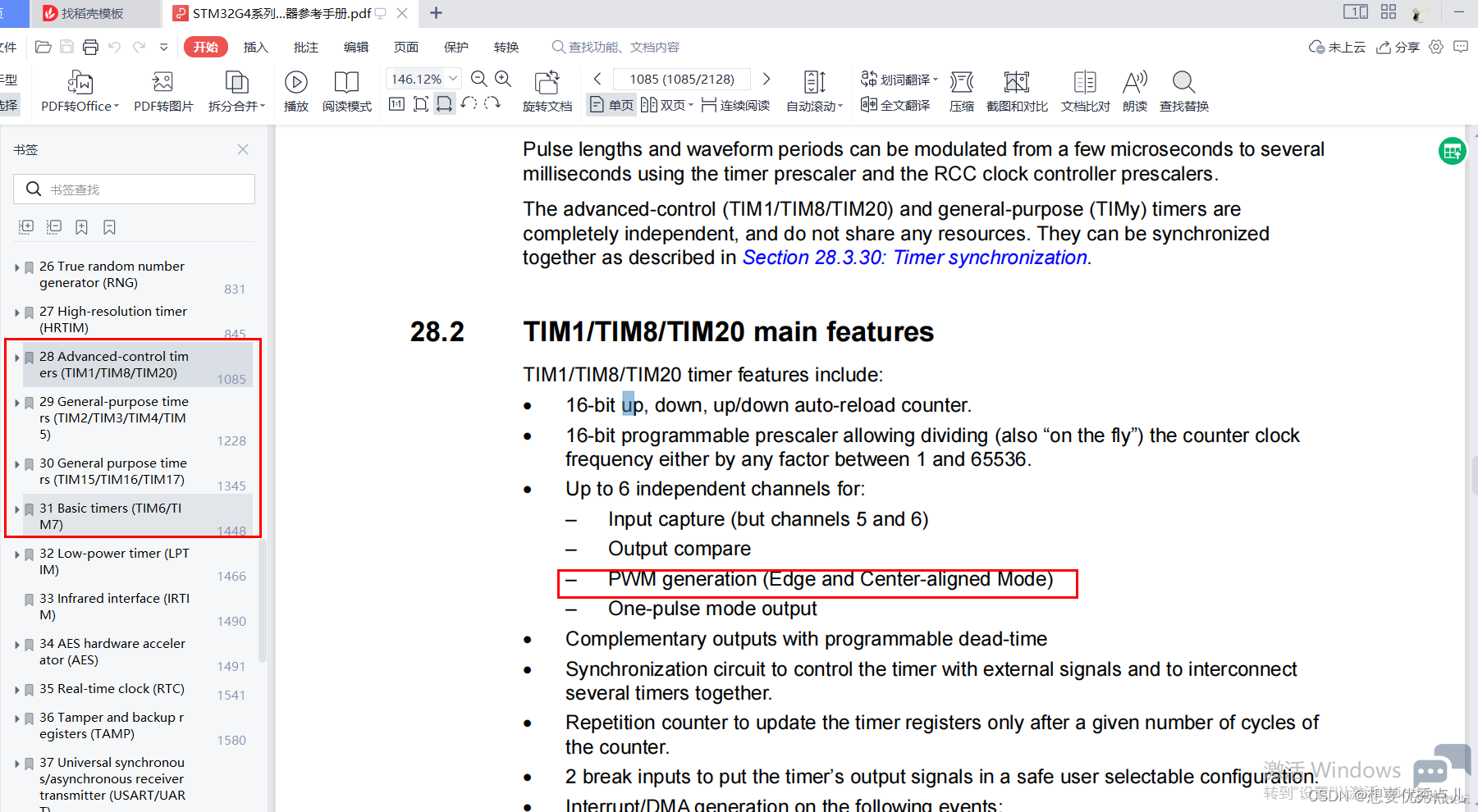The image size is (1478, 812).
Task: Enable 连续阅读 continuous reading
Action: [736, 105]
